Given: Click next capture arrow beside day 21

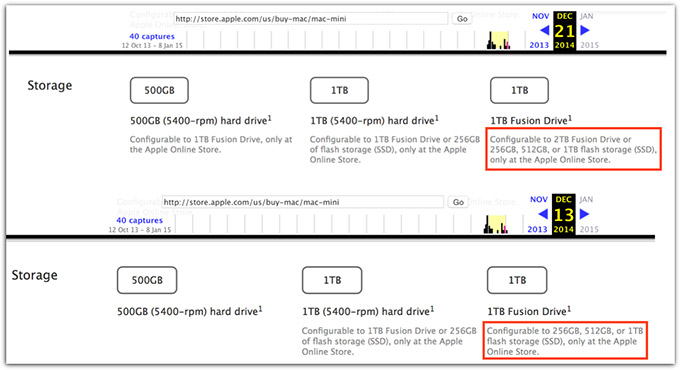Looking at the screenshot, I should tap(585, 30).
